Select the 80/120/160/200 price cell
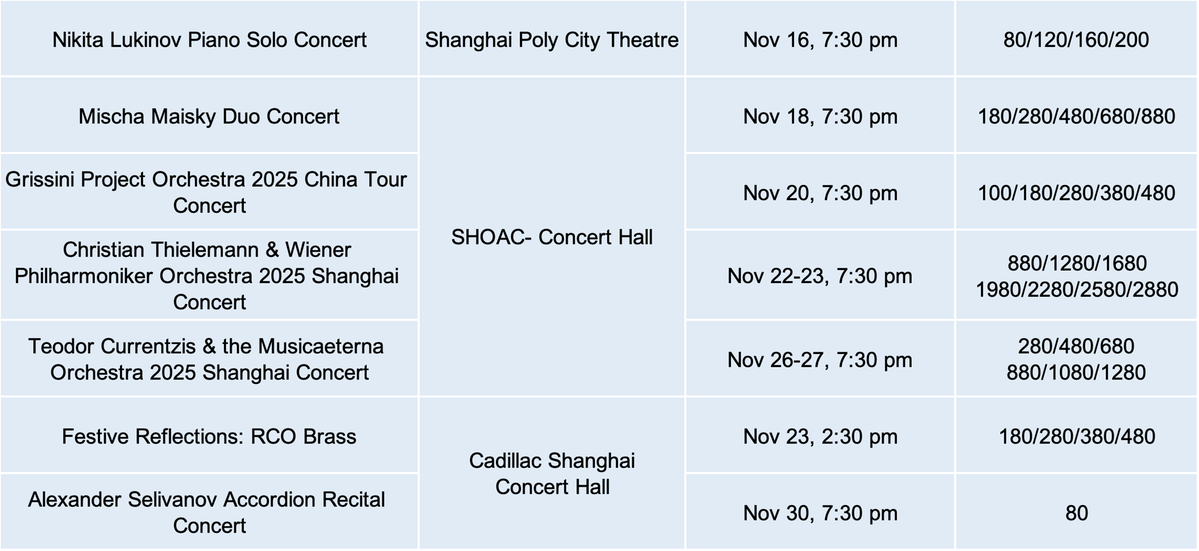 [1075, 41]
